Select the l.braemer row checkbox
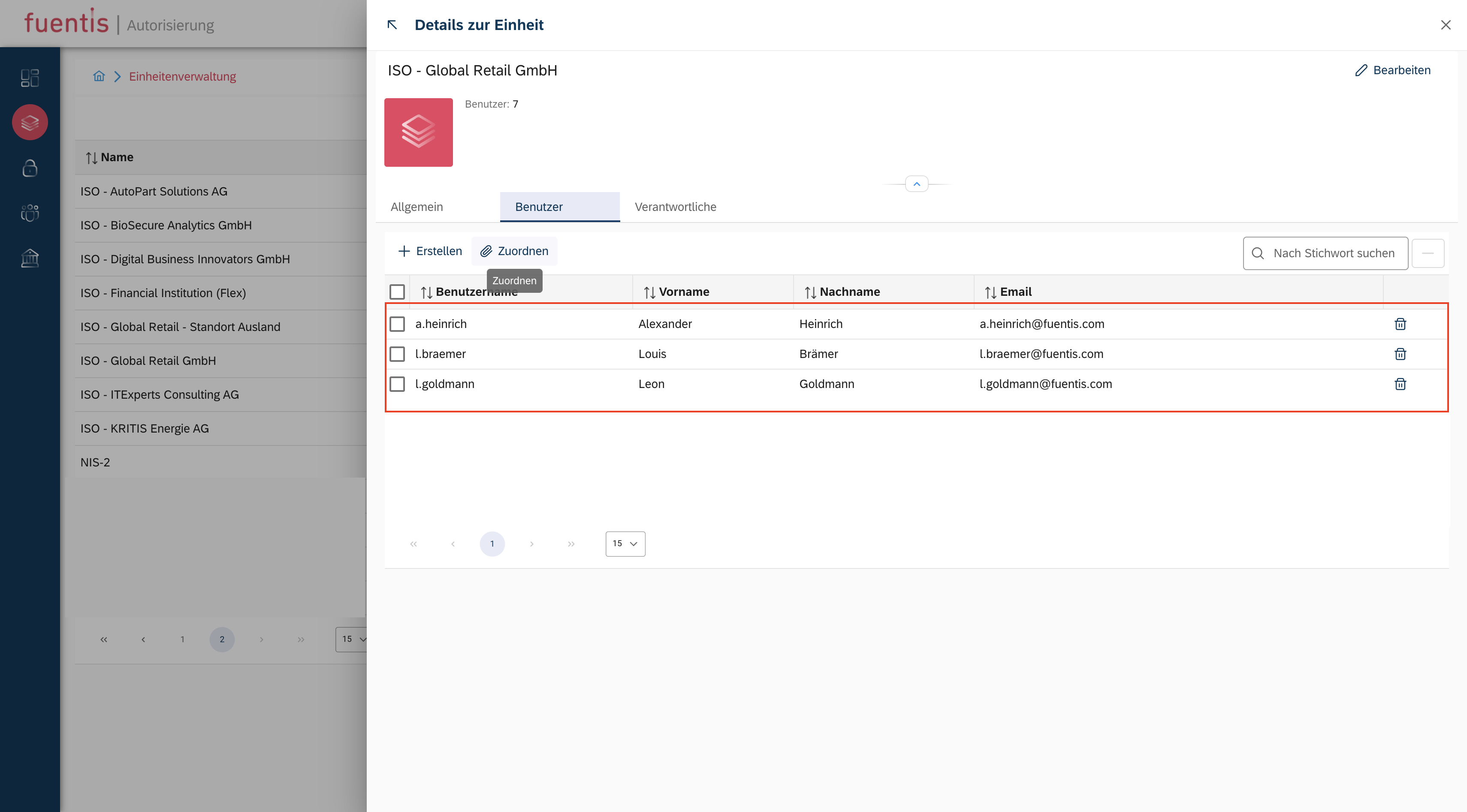 397,354
